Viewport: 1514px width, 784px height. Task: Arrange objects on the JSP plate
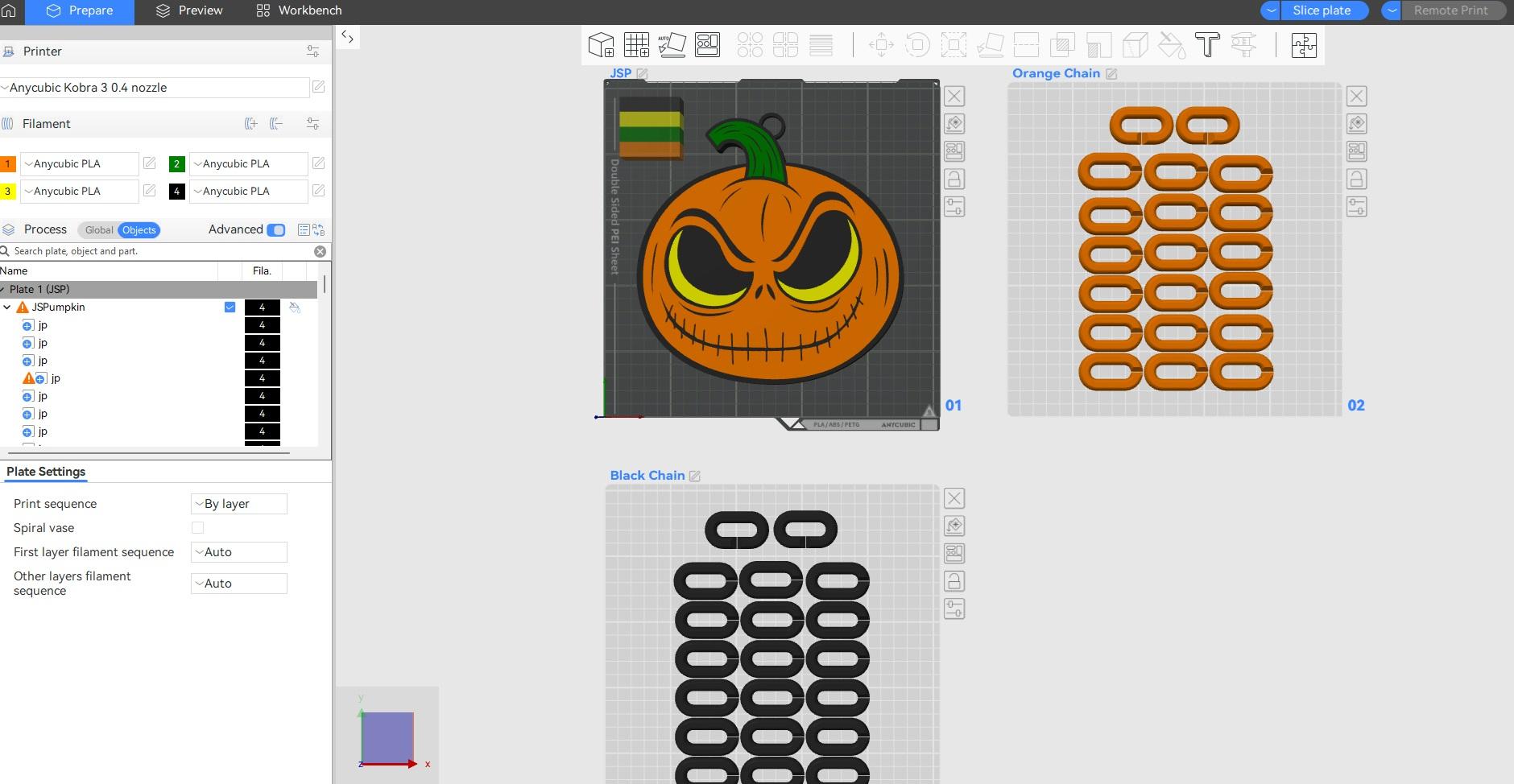(954, 151)
